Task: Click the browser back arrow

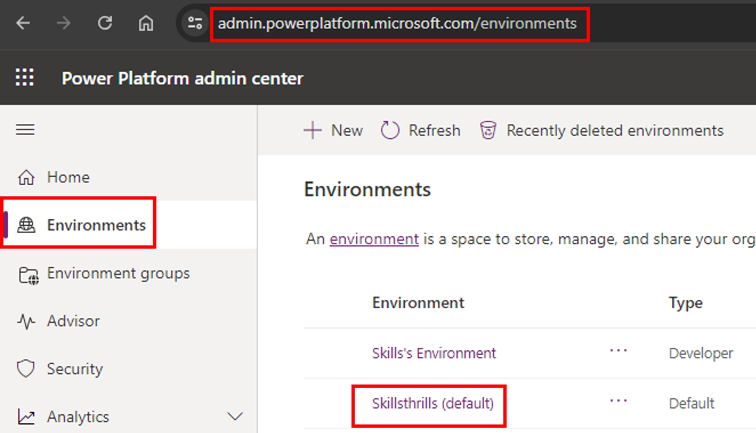Action: point(23,23)
